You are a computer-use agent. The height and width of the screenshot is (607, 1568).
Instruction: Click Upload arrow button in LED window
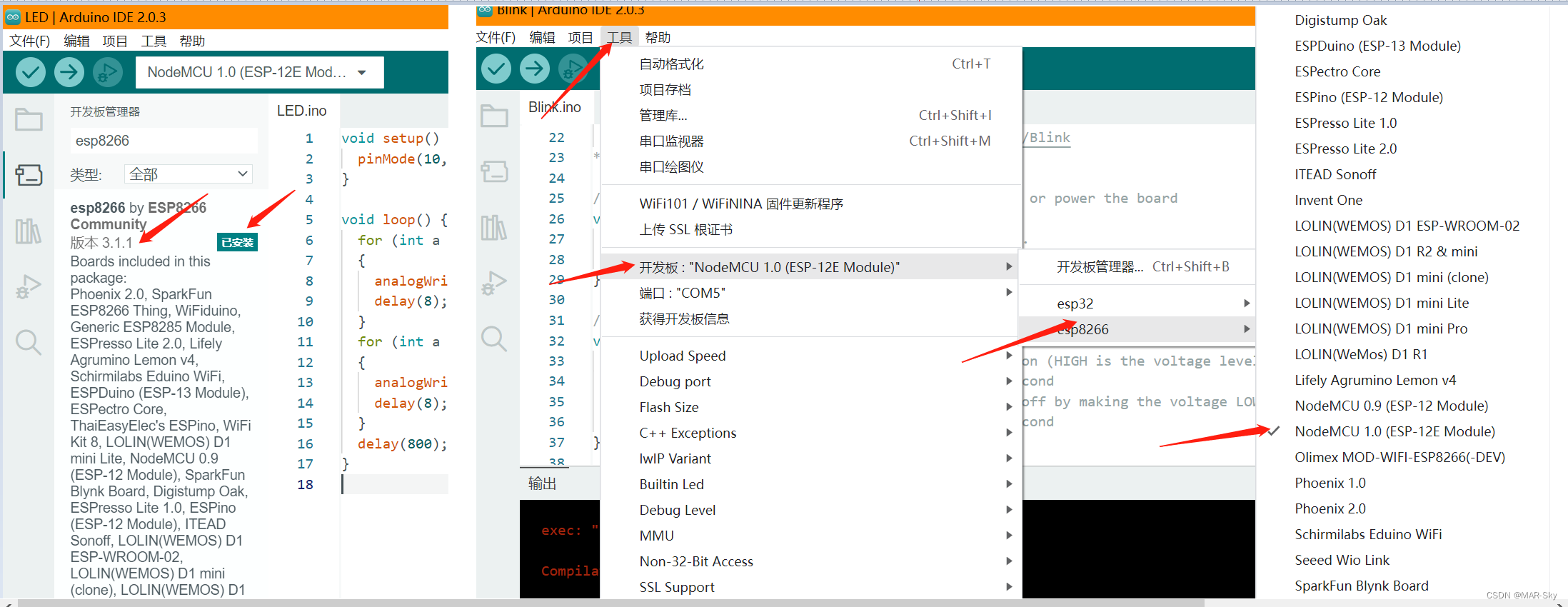click(69, 72)
